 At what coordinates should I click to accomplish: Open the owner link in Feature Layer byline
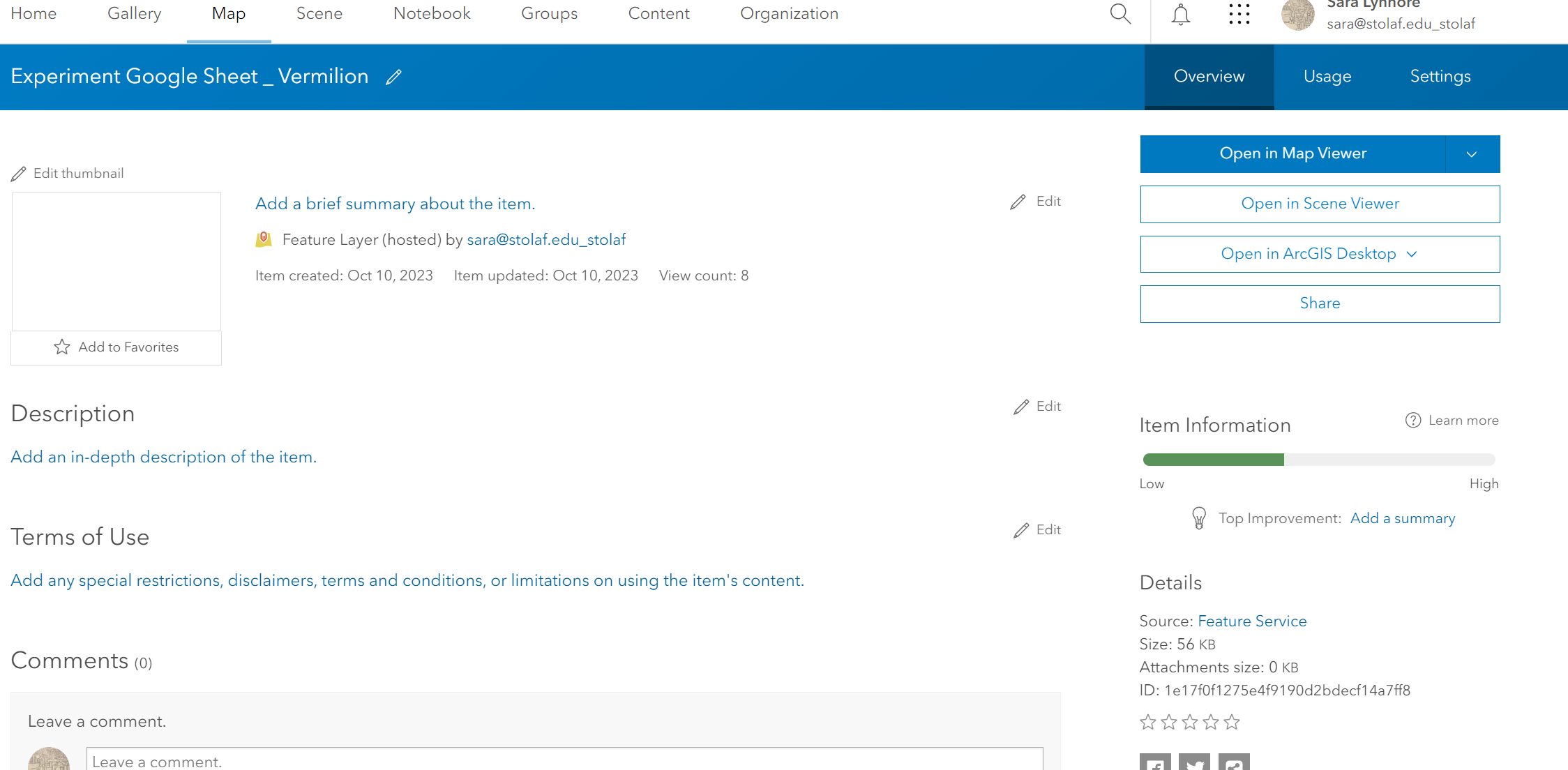click(x=546, y=240)
